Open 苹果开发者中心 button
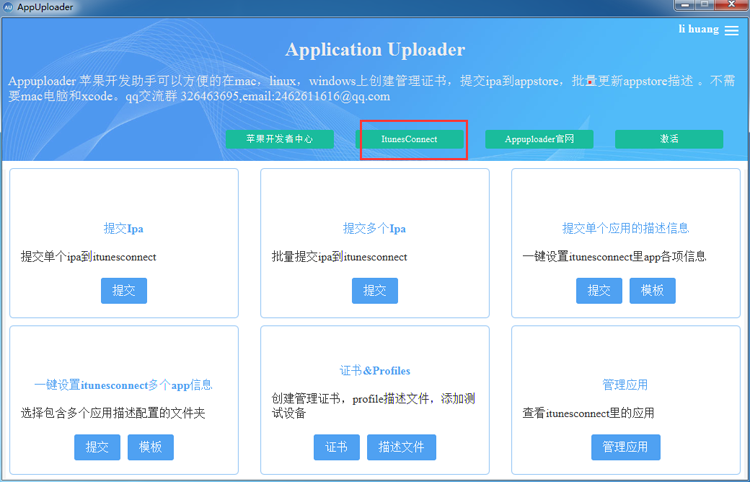The height and width of the screenshot is (482, 750). pyautogui.click(x=280, y=139)
